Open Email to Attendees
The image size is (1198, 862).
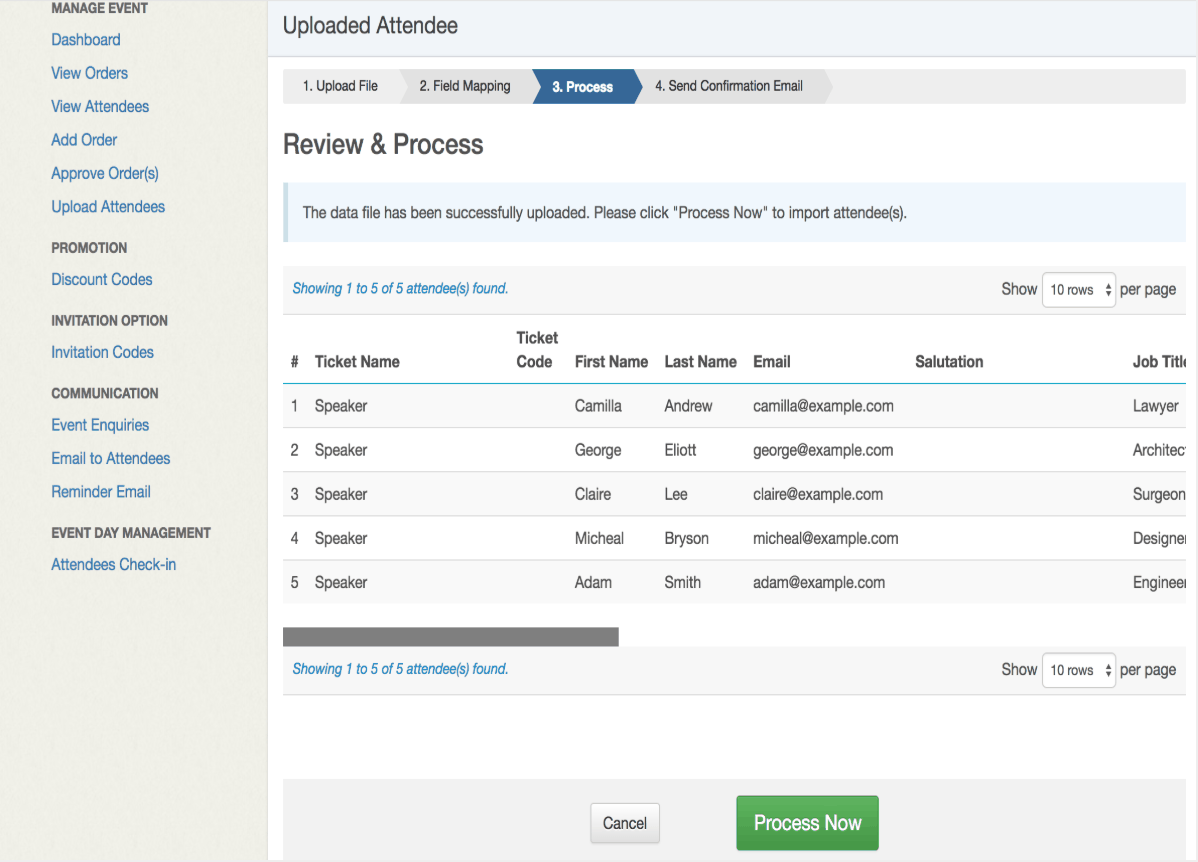point(111,459)
